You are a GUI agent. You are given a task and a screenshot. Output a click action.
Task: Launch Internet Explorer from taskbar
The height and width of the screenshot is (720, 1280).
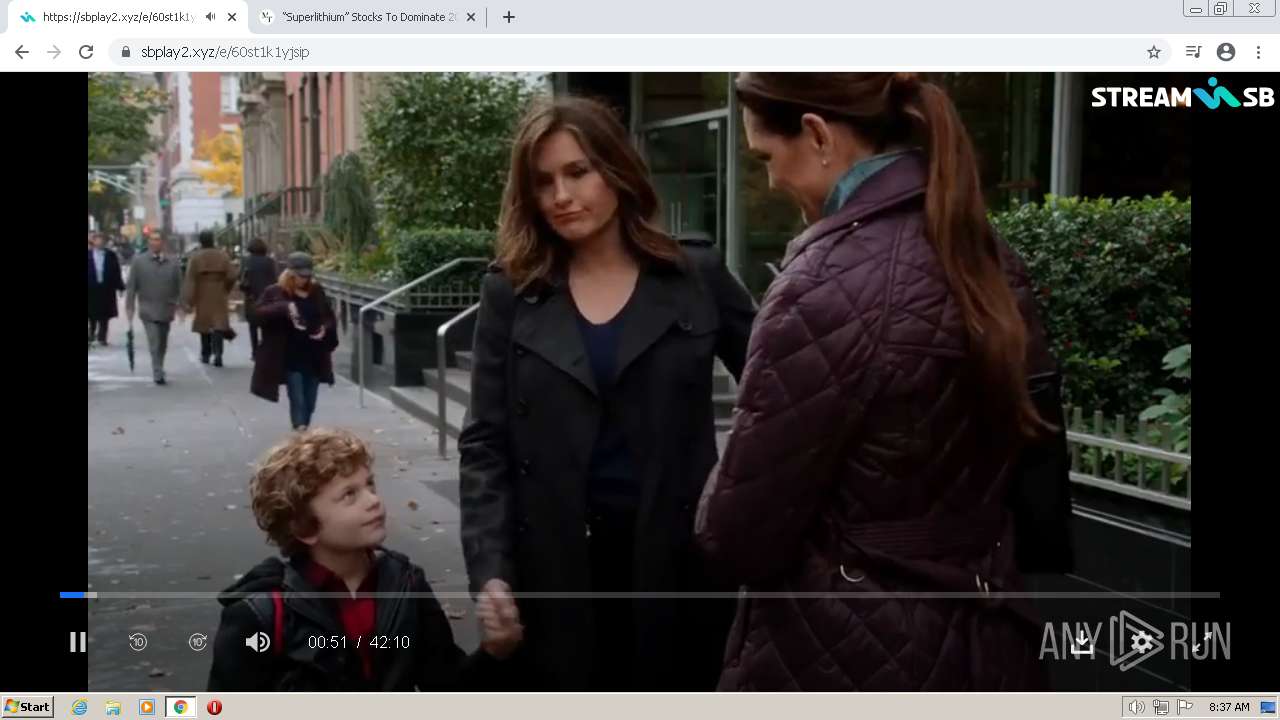coord(80,707)
